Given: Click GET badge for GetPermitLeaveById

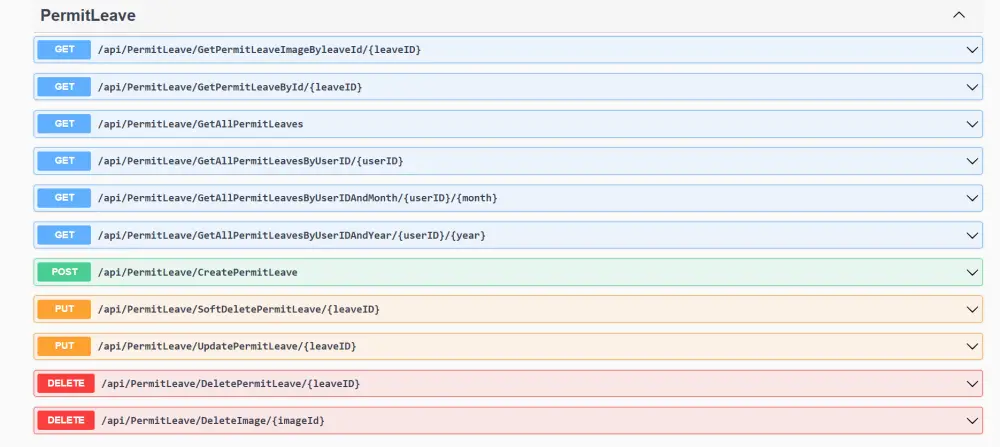Looking at the screenshot, I should click(x=64, y=87).
